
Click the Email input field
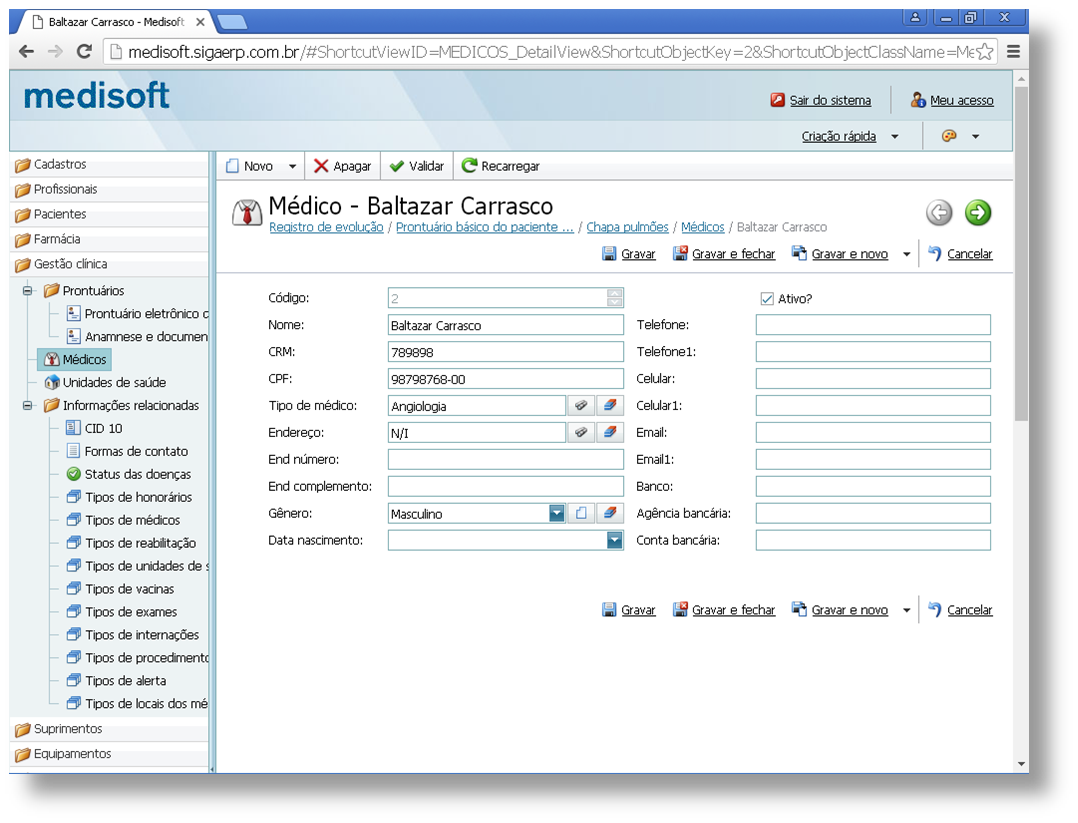coord(873,432)
